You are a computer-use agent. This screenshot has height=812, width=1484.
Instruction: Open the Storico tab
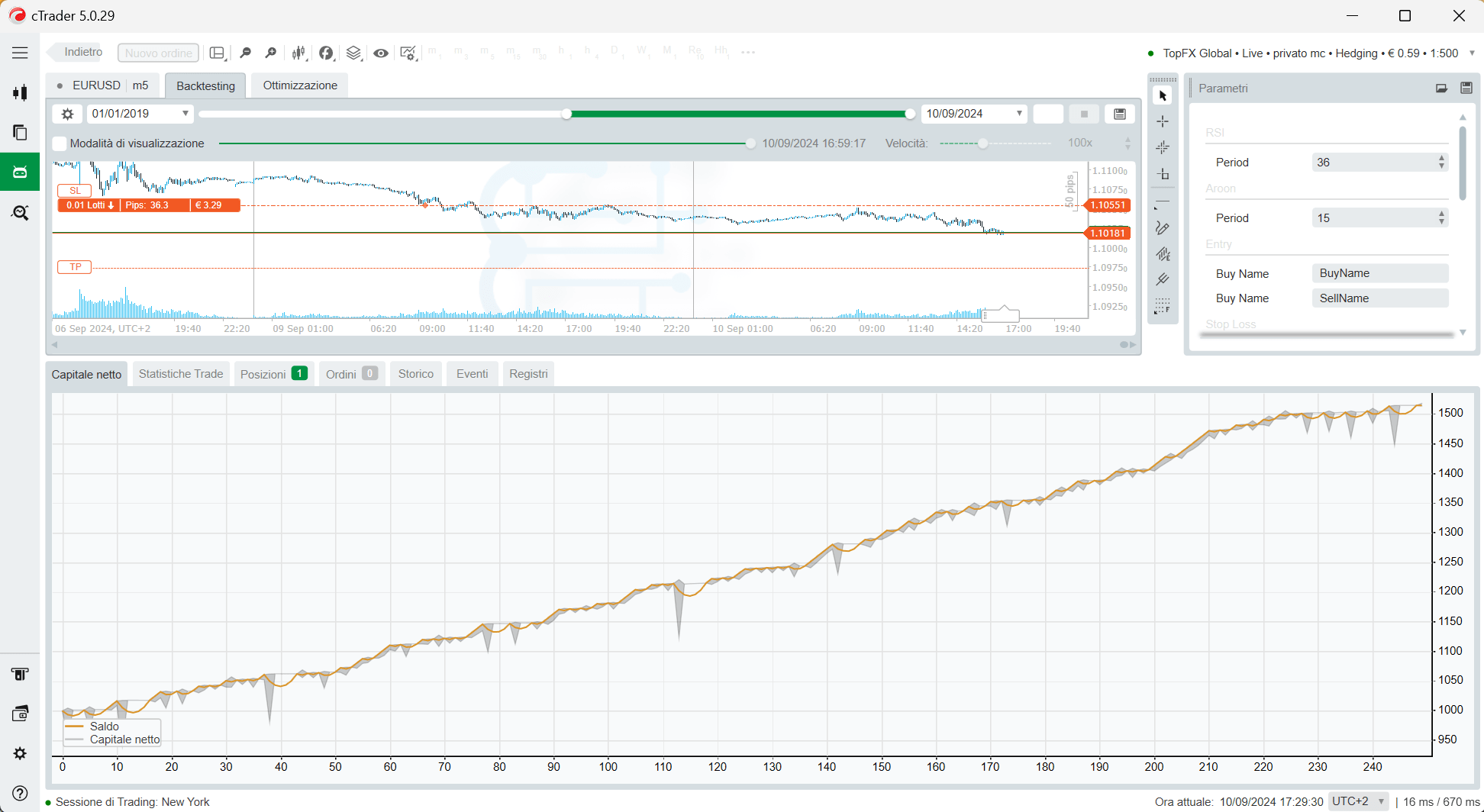coord(415,374)
